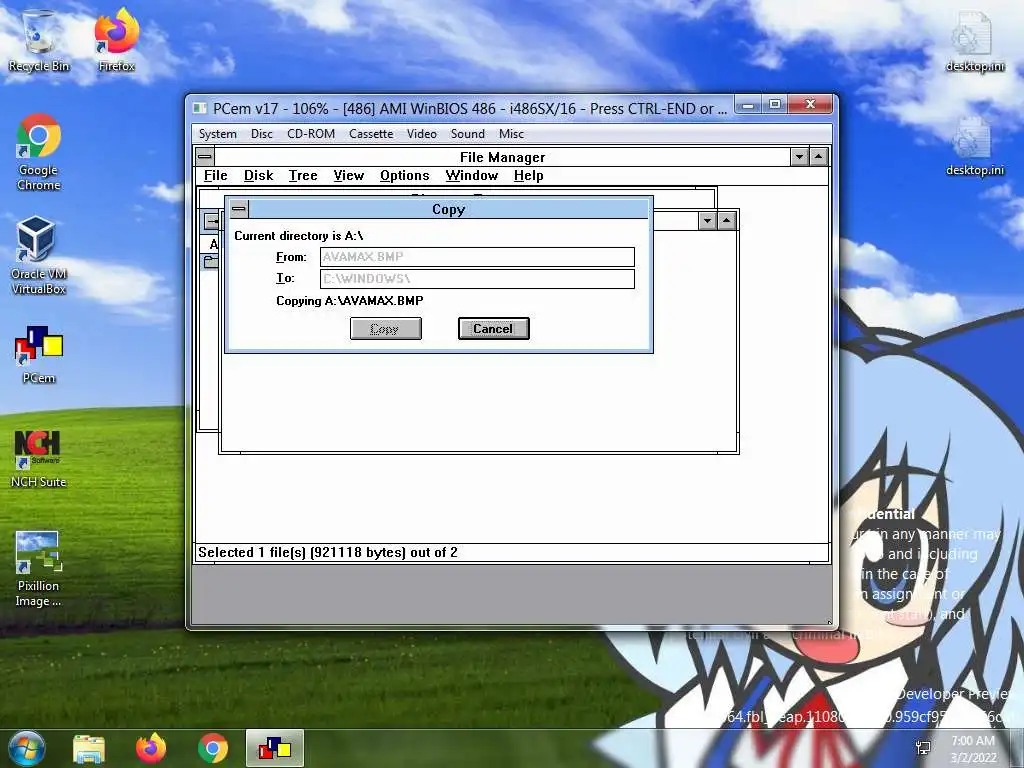Maximize the inner directory window up arrow
The image size is (1024, 768).
click(727, 221)
